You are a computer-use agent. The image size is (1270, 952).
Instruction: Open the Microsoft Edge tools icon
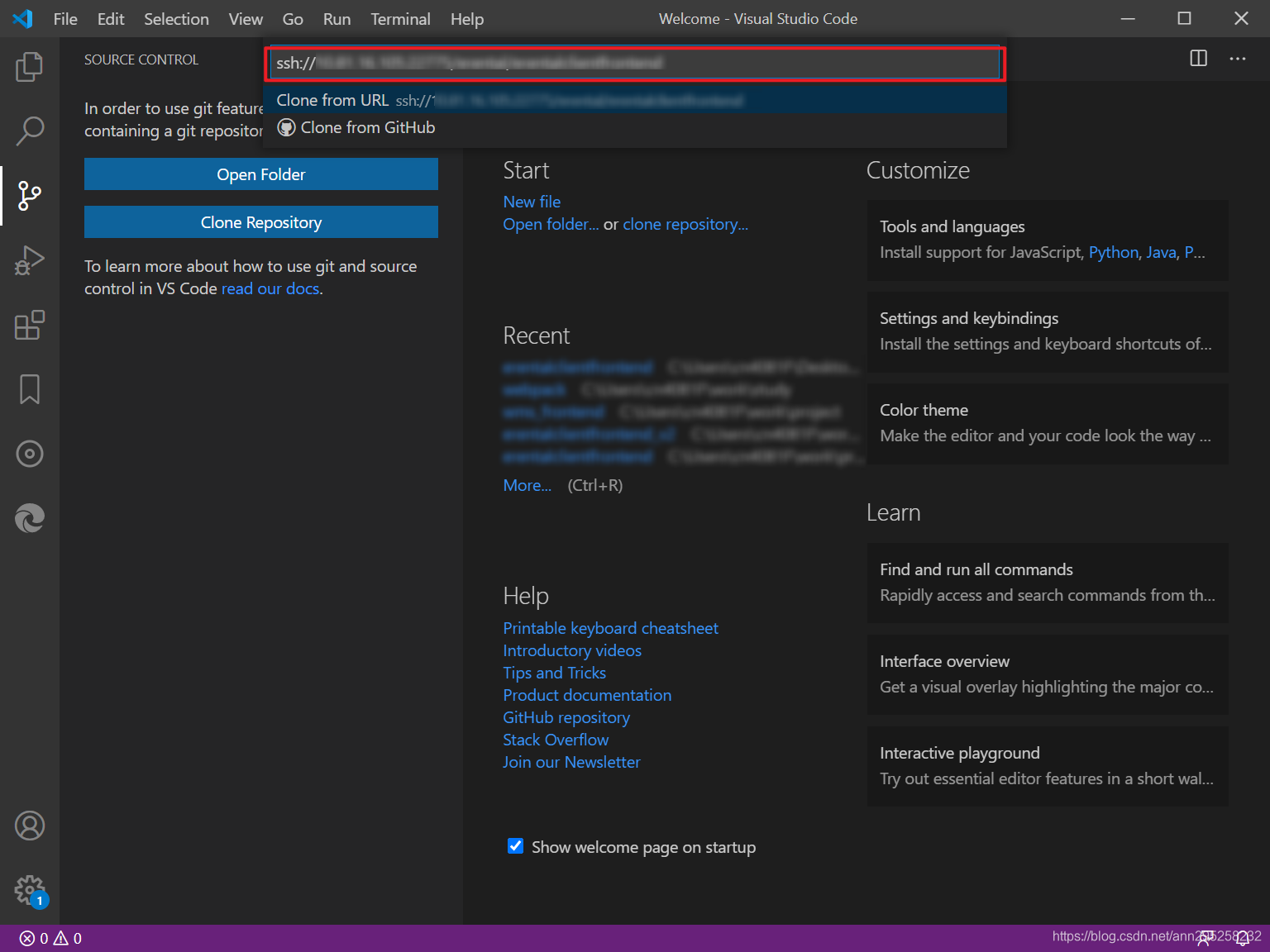click(x=30, y=517)
